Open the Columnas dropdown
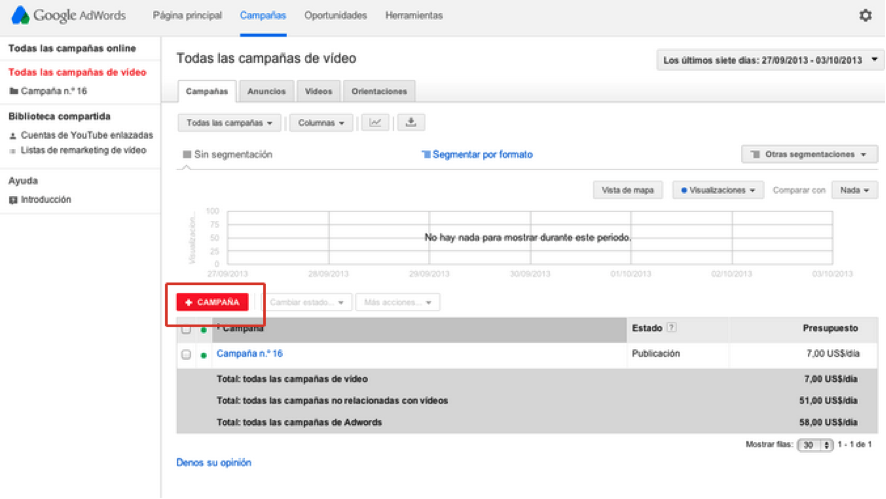The width and height of the screenshot is (886, 499). click(321, 123)
